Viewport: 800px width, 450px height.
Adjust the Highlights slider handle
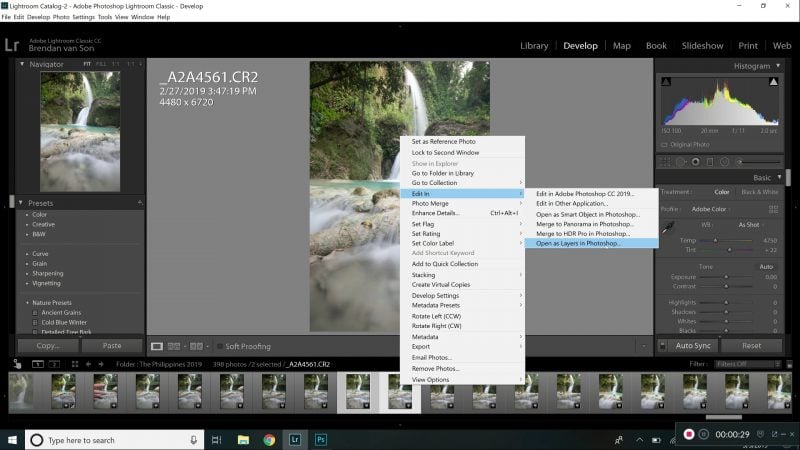point(726,303)
